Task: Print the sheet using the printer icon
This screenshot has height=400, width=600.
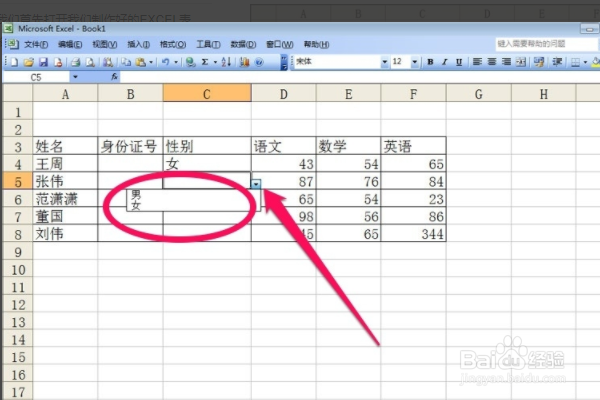Action: click(76, 62)
